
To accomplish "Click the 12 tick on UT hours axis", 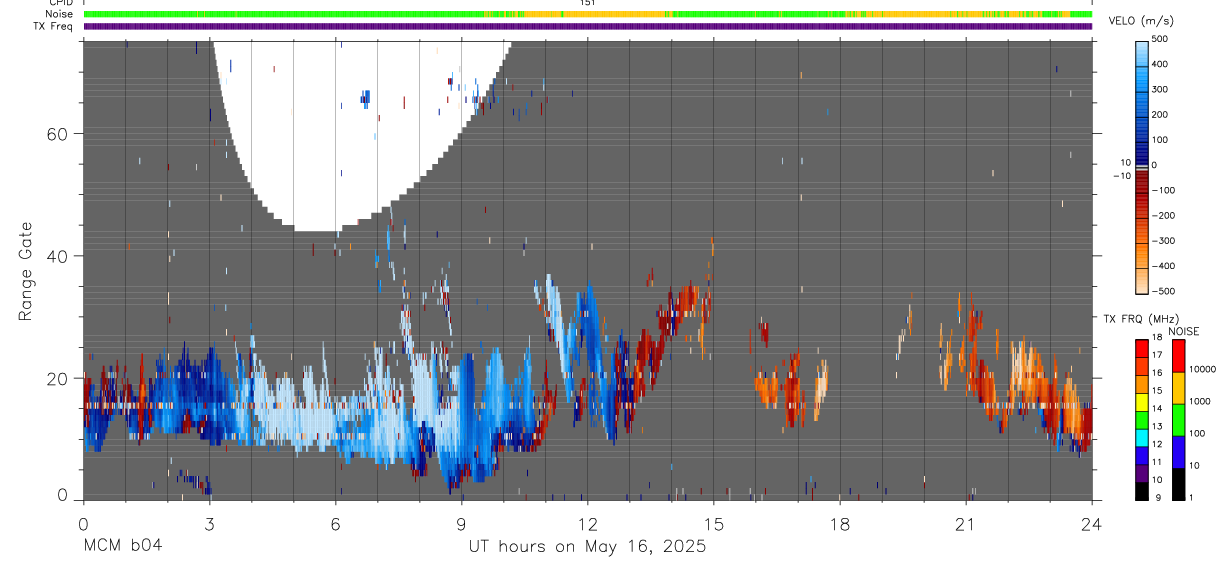I will [x=587, y=523].
